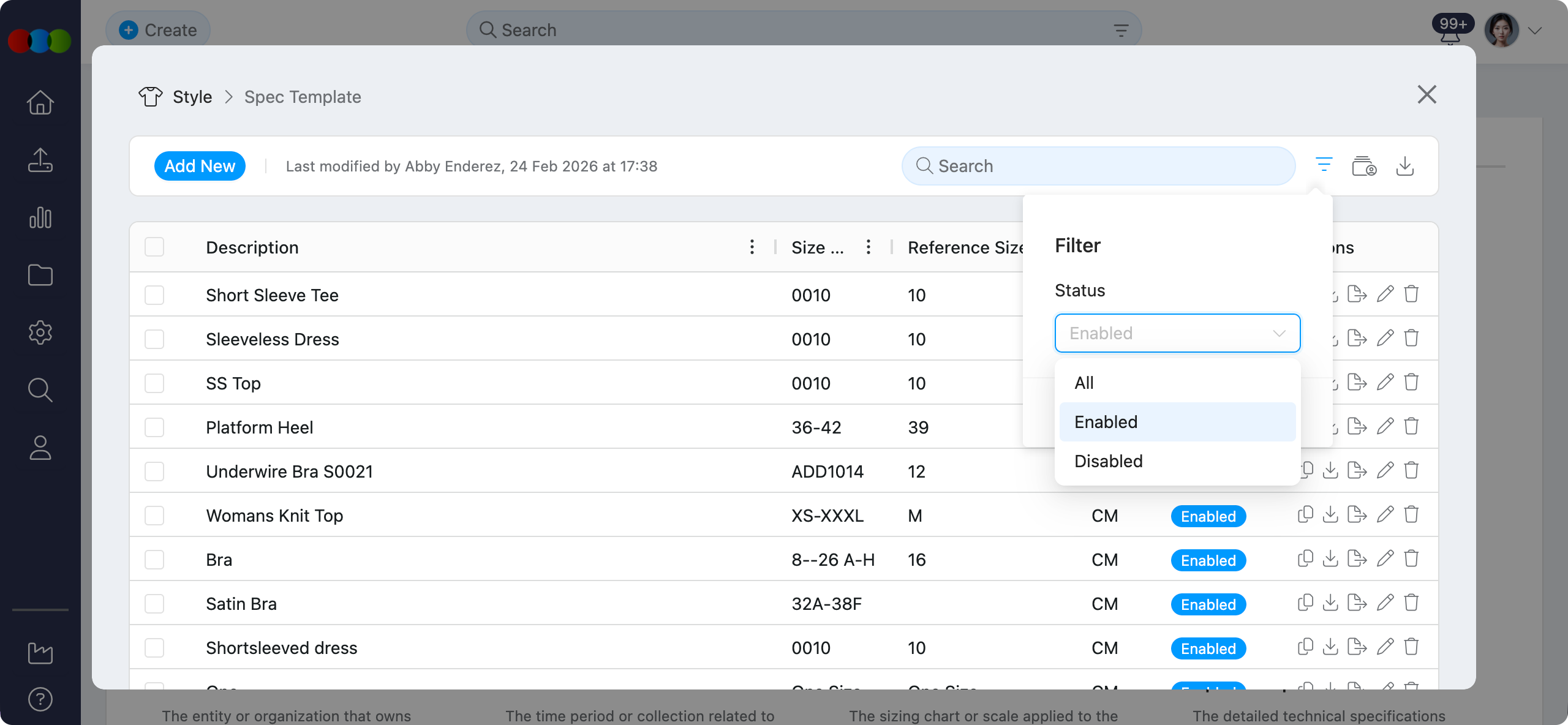Click the Add New button
The width and height of the screenshot is (1568, 725).
click(200, 166)
